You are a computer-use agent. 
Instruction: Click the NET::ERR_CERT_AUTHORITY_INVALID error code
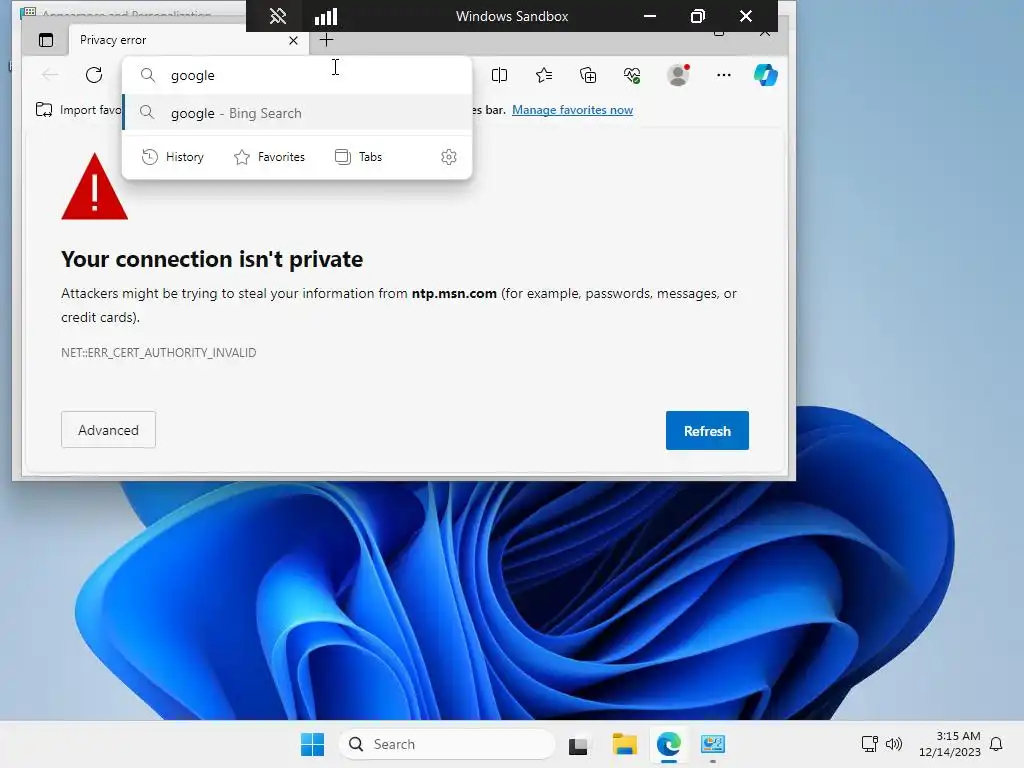[x=159, y=353]
